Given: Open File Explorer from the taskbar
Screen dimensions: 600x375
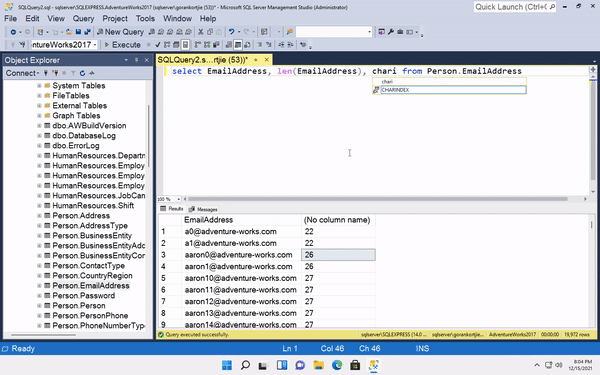Looking at the screenshot, I should [318, 365].
